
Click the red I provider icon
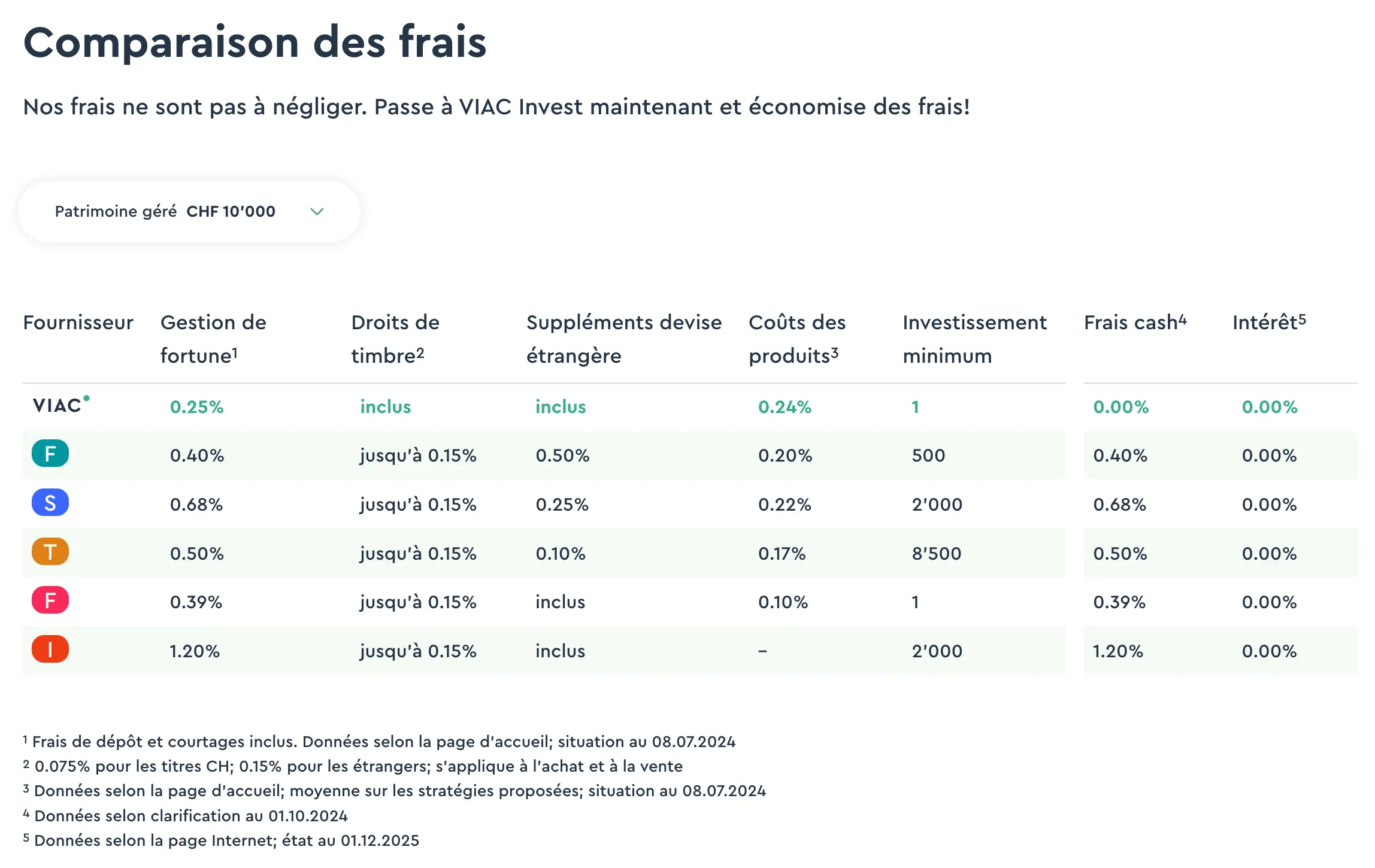tap(50, 651)
